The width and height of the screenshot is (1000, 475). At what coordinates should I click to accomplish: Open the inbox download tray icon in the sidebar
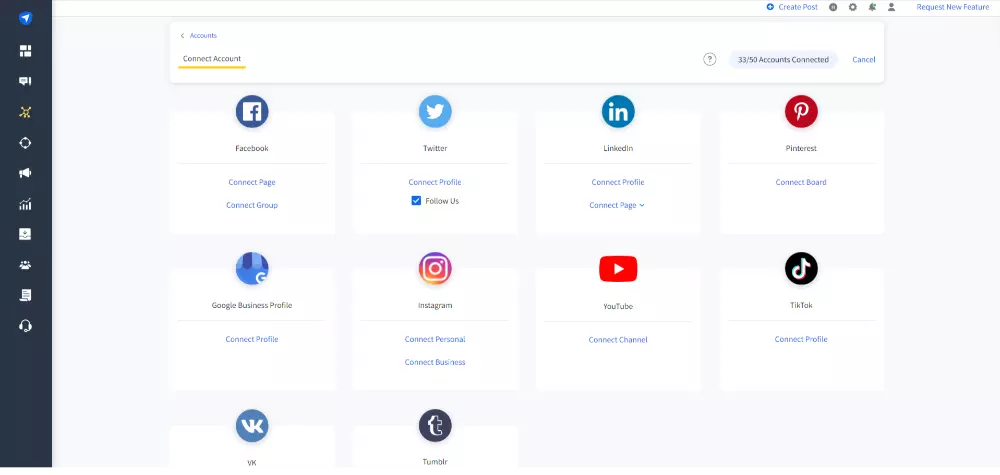point(26,234)
